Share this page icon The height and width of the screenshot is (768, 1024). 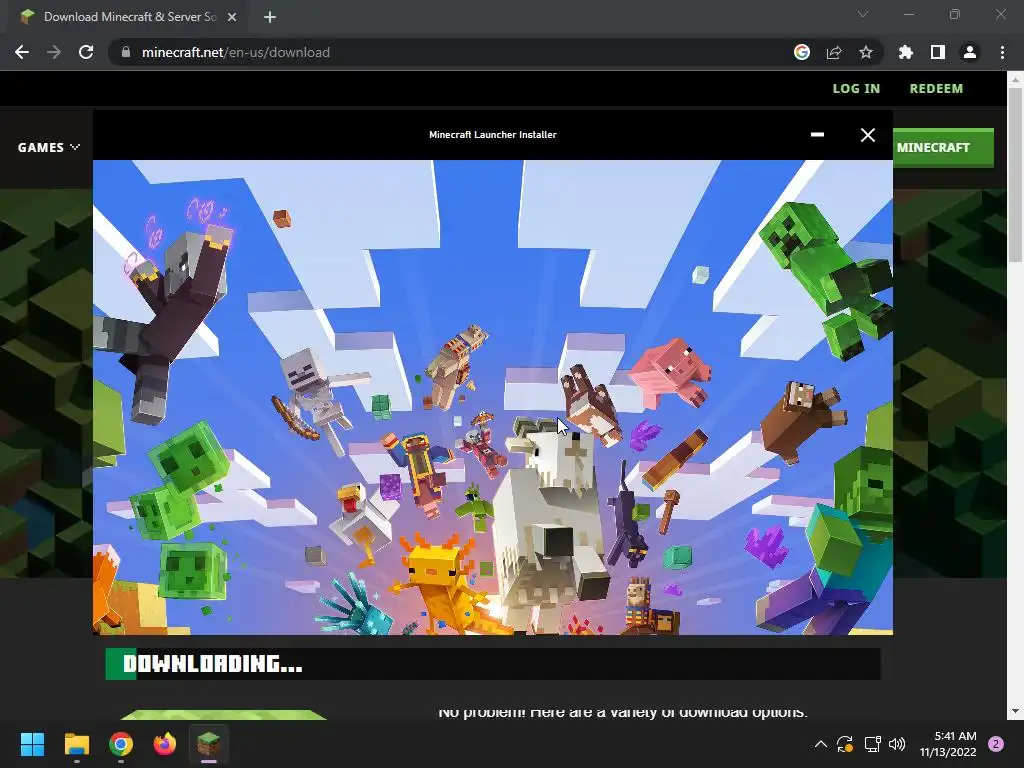click(834, 52)
